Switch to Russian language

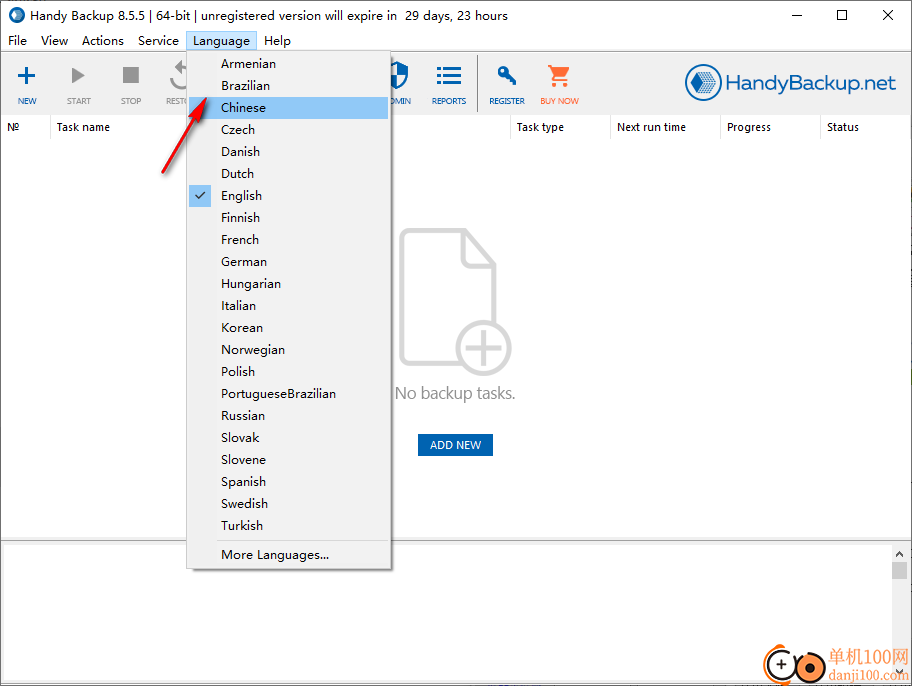[288, 416]
